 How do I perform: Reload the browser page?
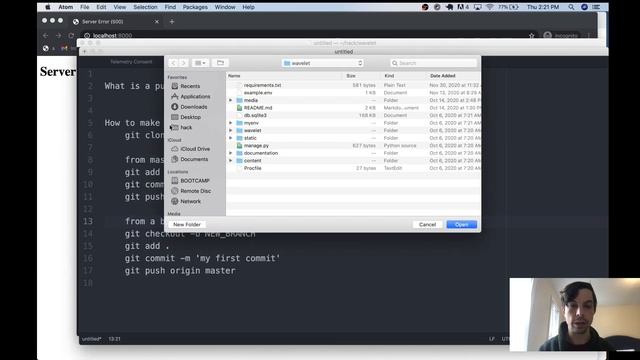(x=71, y=36)
